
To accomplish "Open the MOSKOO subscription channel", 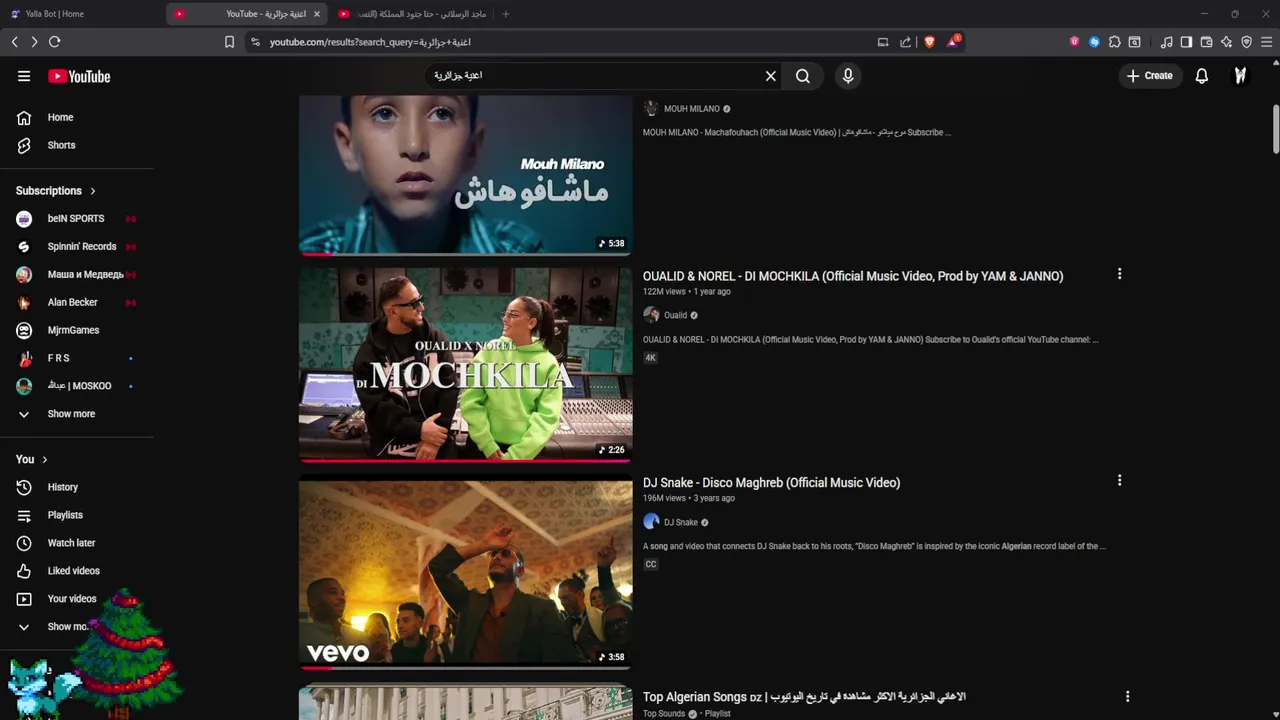I will pos(77,386).
